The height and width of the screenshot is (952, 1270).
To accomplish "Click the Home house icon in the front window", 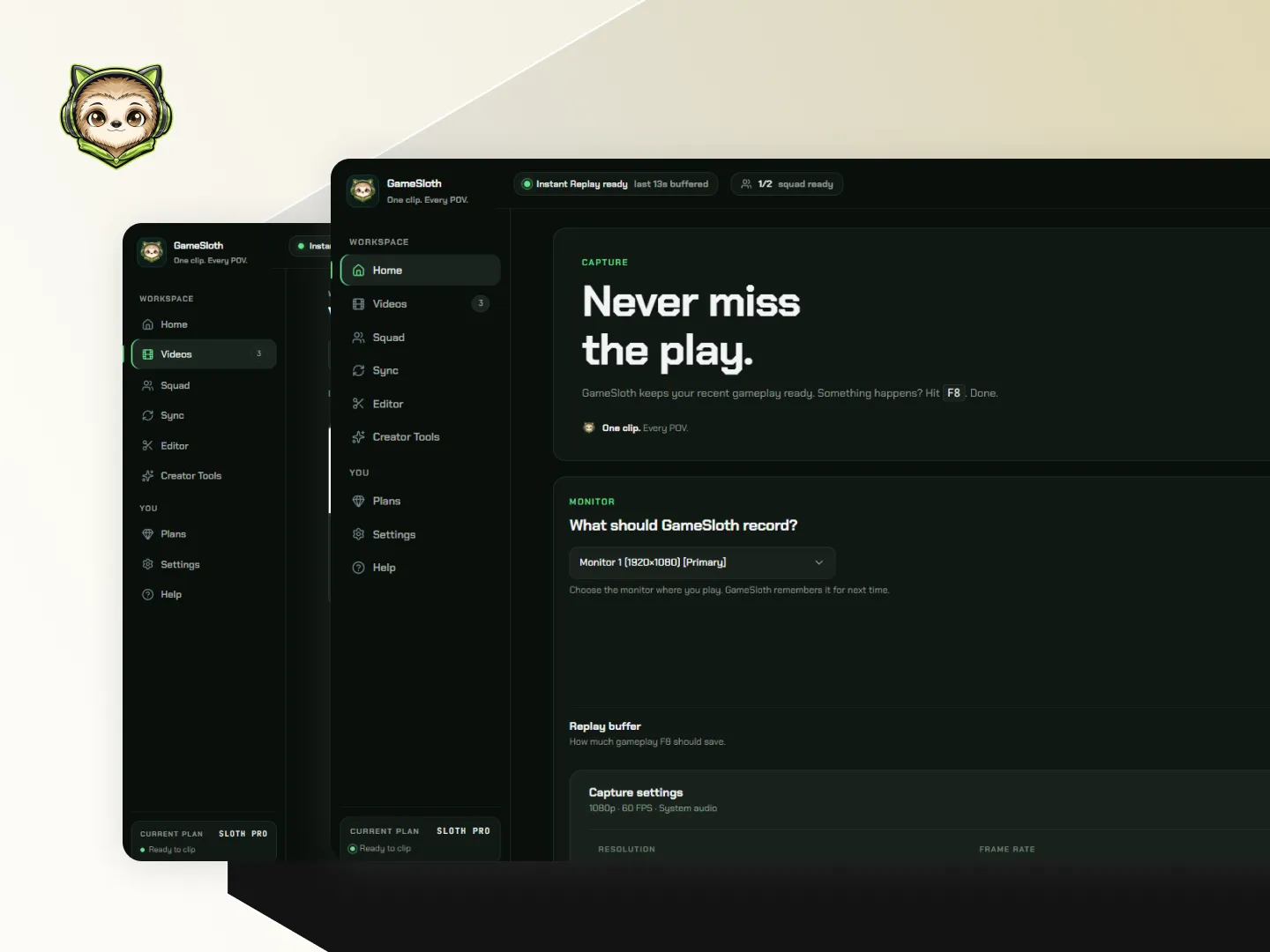I will click(358, 271).
